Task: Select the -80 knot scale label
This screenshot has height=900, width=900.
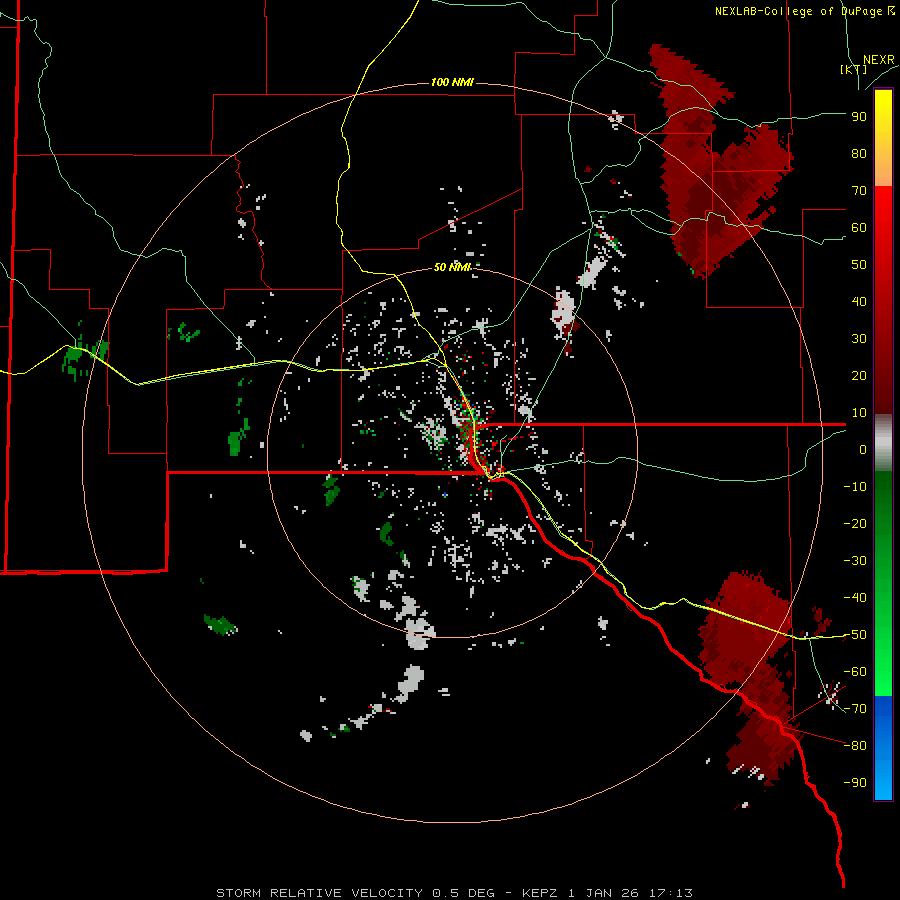Action: pos(855,746)
